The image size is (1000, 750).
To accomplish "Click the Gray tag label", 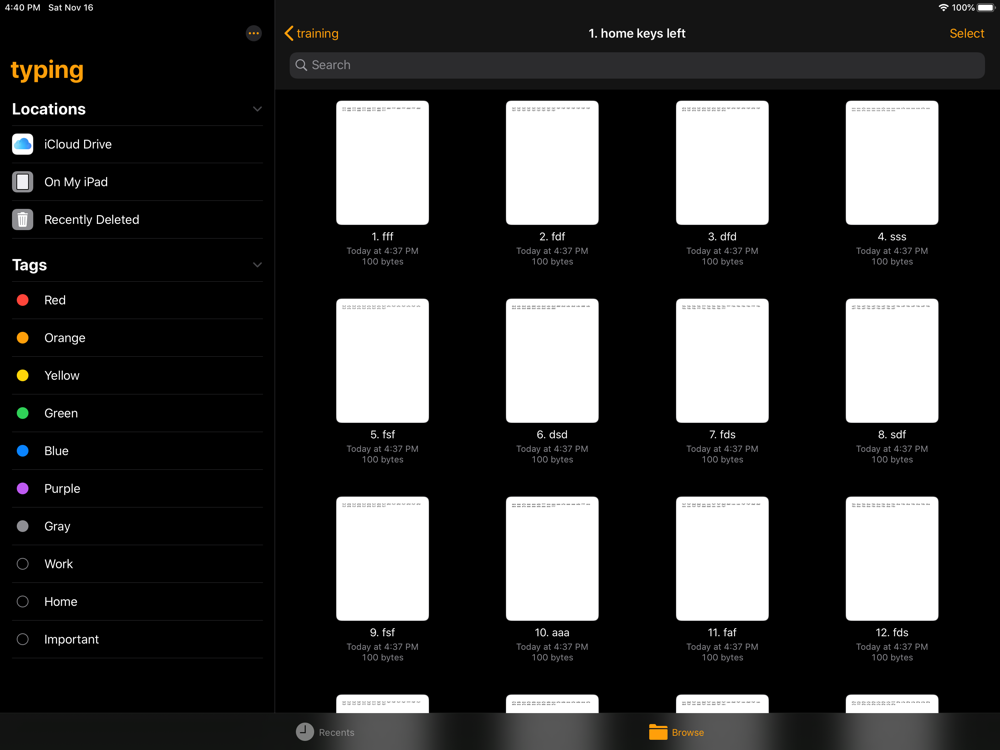I will tap(57, 526).
